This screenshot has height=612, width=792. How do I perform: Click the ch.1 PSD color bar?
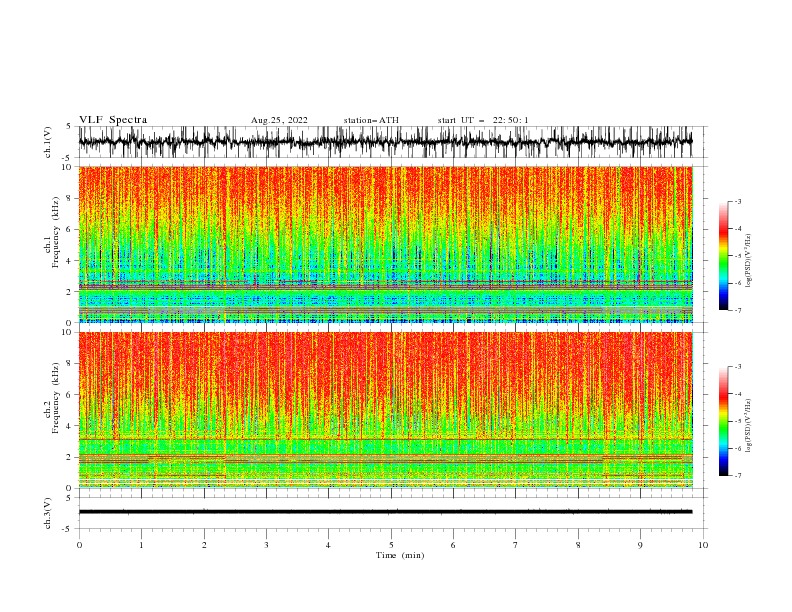(723, 256)
